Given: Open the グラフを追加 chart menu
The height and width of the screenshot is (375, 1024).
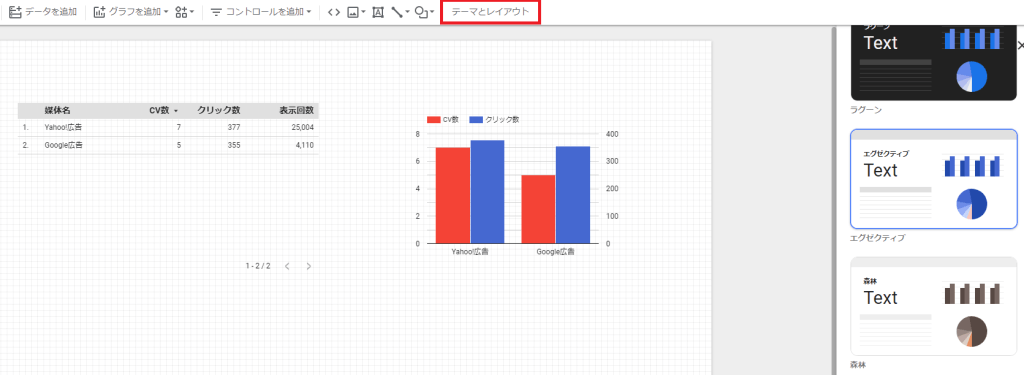Looking at the screenshot, I should (x=131, y=12).
